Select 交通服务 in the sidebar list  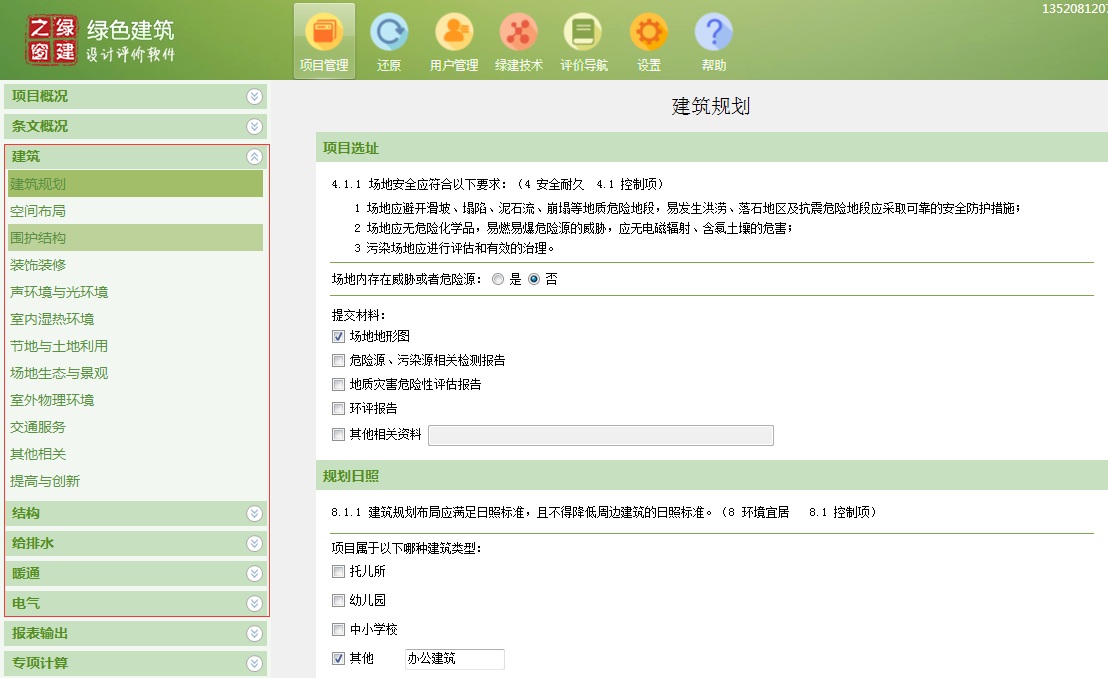click(38, 427)
